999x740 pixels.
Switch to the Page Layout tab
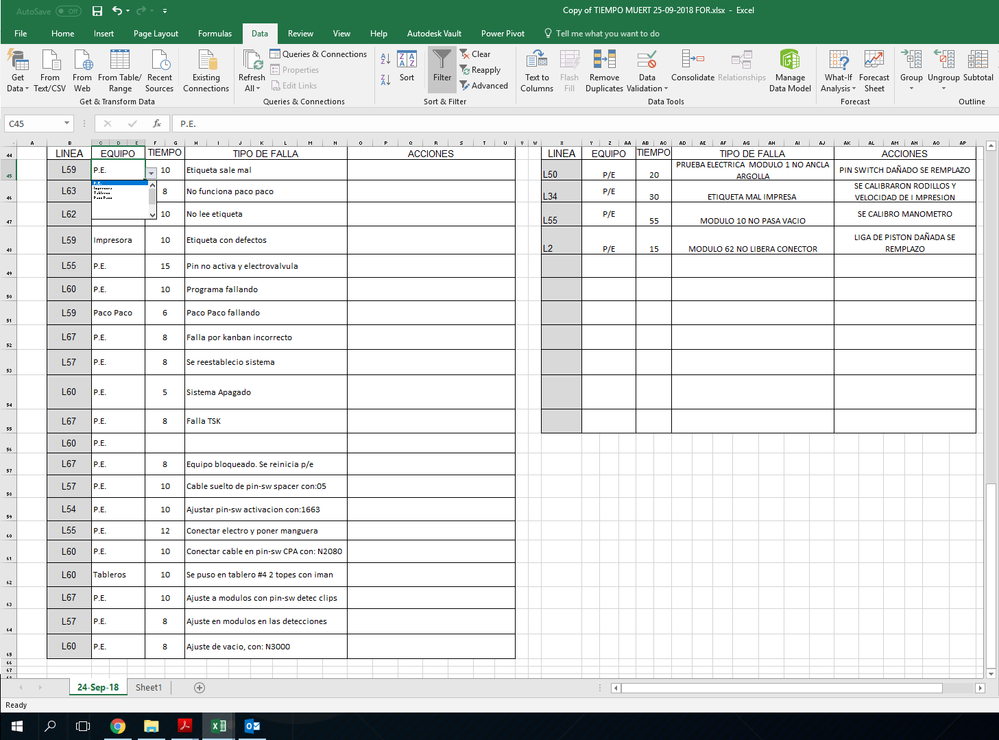155,34
